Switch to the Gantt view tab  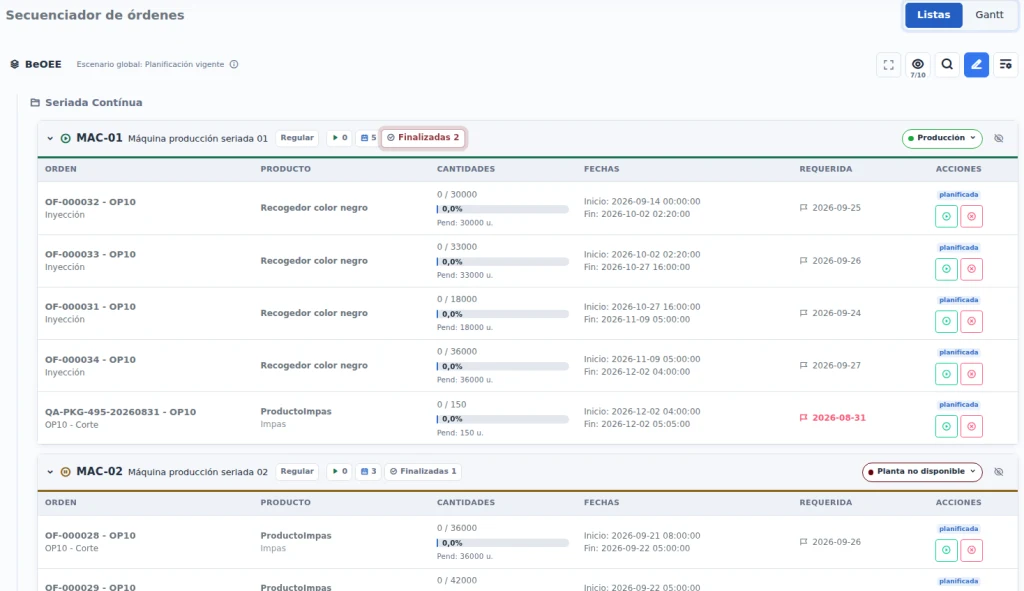(x=989, y=15)
